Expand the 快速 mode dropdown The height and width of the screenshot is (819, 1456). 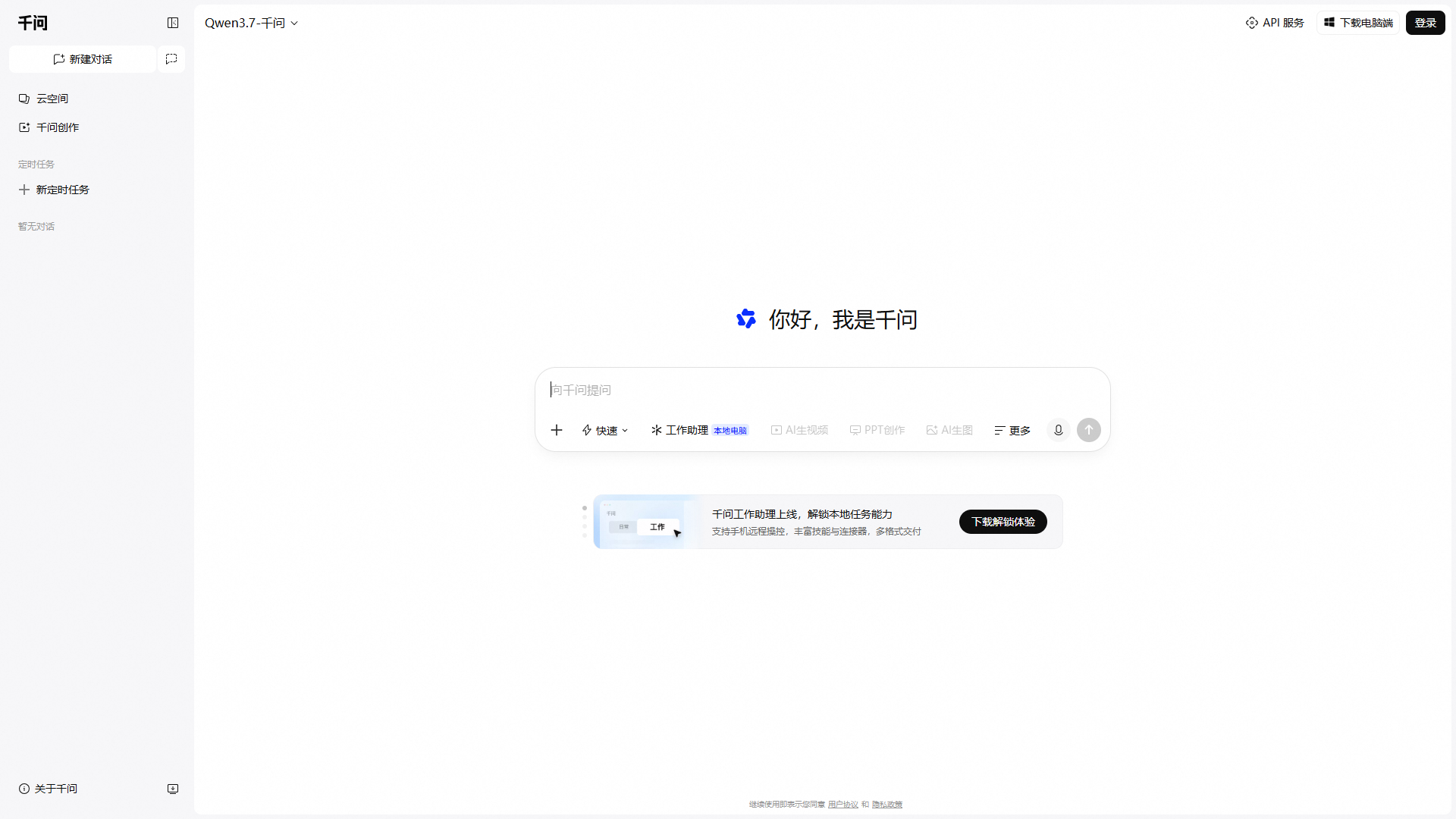605,430
